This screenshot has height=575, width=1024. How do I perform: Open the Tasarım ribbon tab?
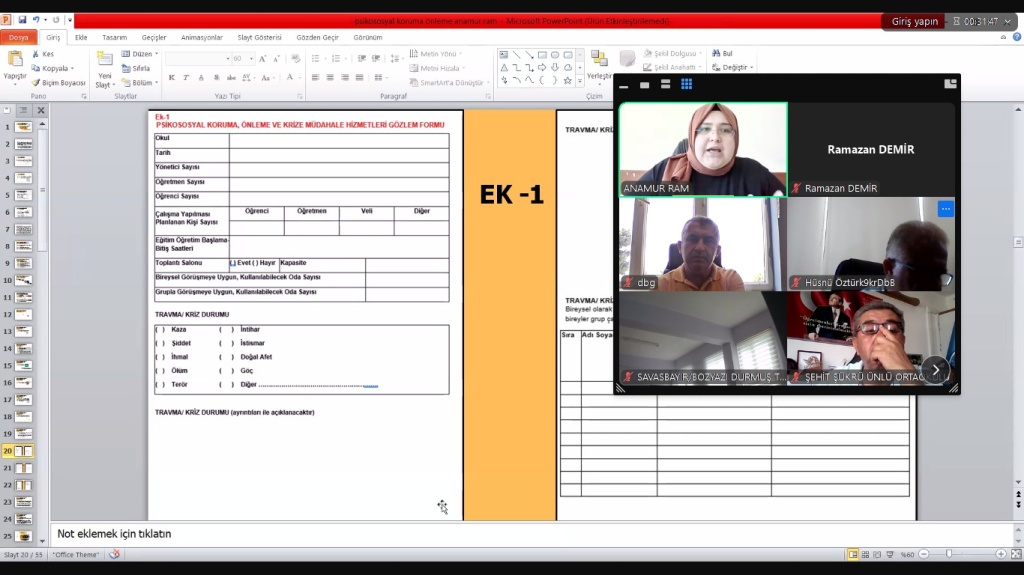(x=114, y=37)
